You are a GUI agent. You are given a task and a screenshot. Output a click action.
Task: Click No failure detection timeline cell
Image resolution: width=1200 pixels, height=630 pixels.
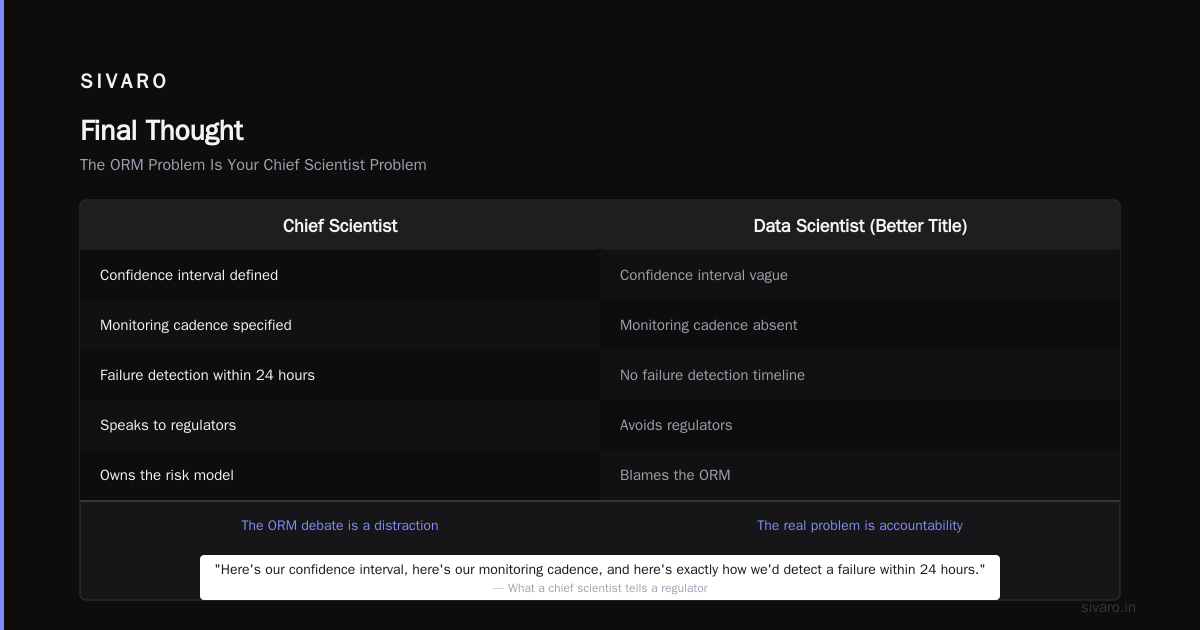tap(860, 375)
